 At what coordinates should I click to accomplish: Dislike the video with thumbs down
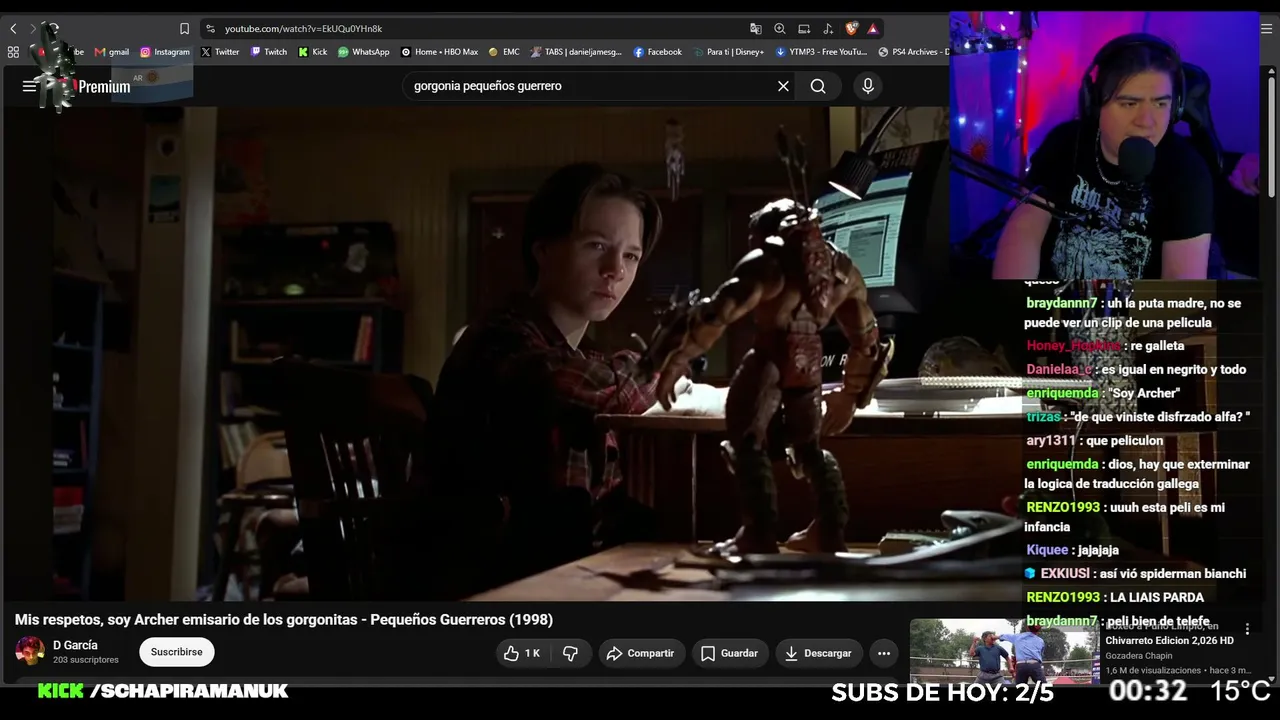coord(570,653)
